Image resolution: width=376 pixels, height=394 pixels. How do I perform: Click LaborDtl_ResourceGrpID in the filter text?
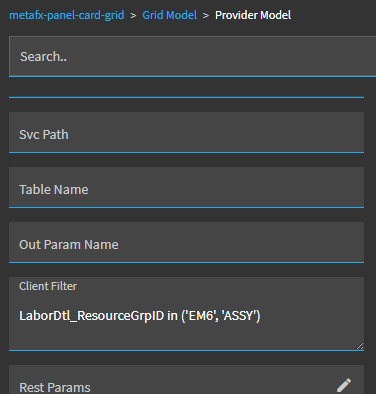tap(92, 315)
